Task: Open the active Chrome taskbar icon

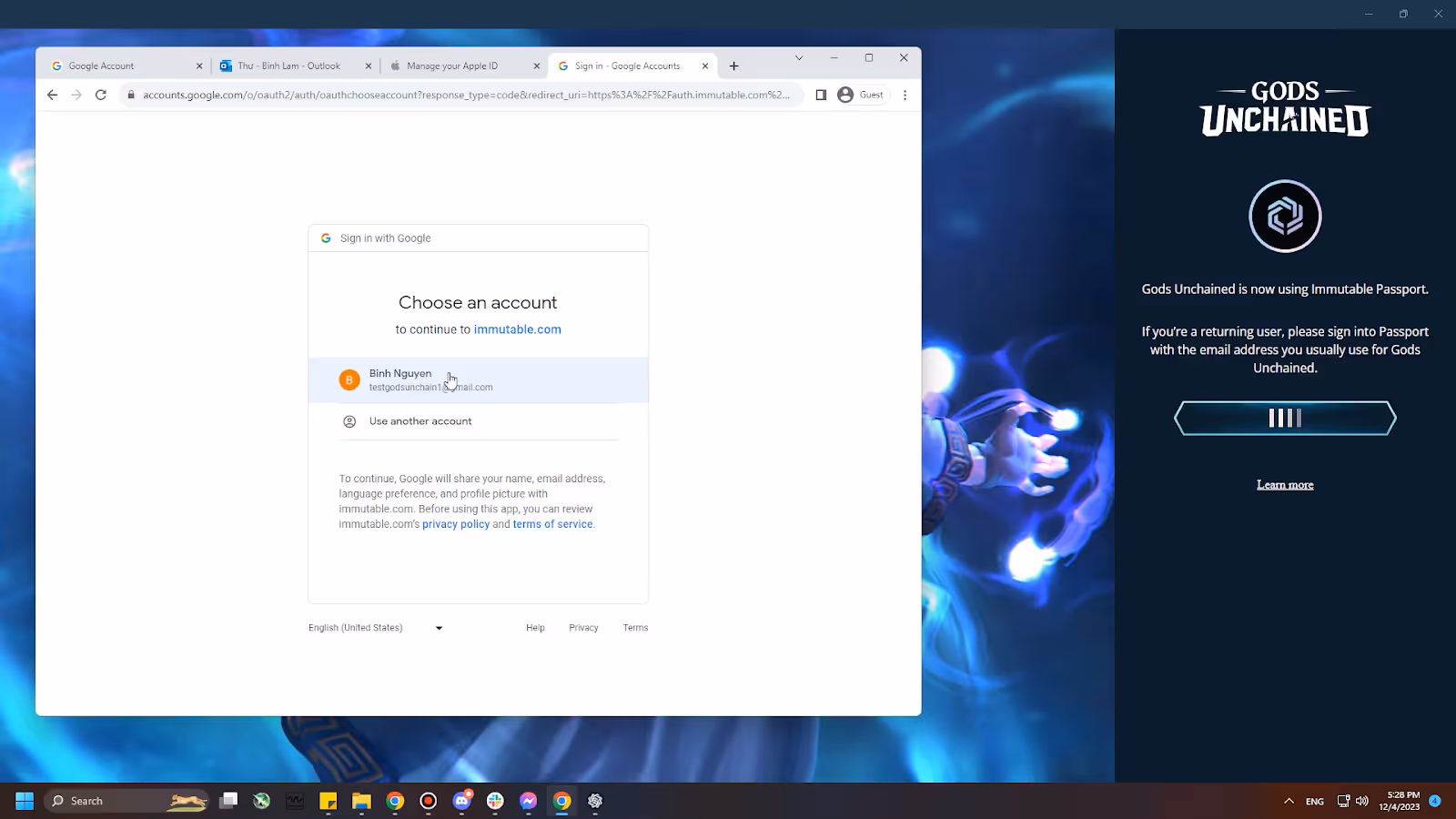Action: tap(562, 801)
